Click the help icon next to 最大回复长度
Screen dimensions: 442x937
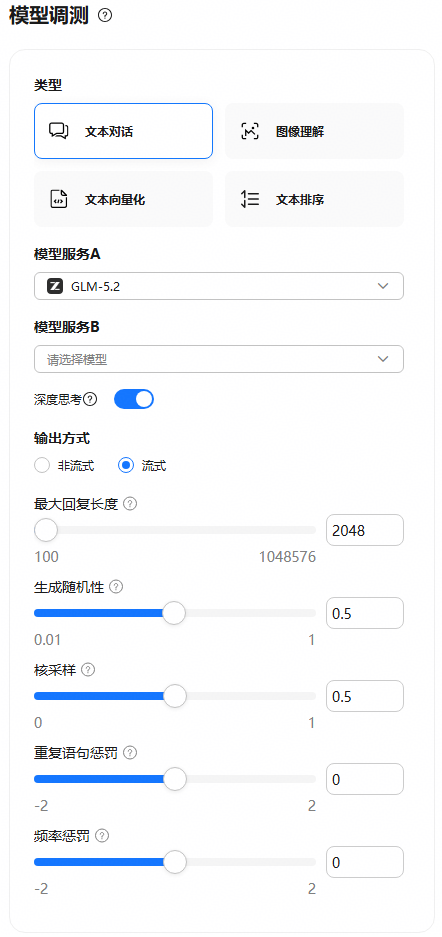click(x=130, y=504)
